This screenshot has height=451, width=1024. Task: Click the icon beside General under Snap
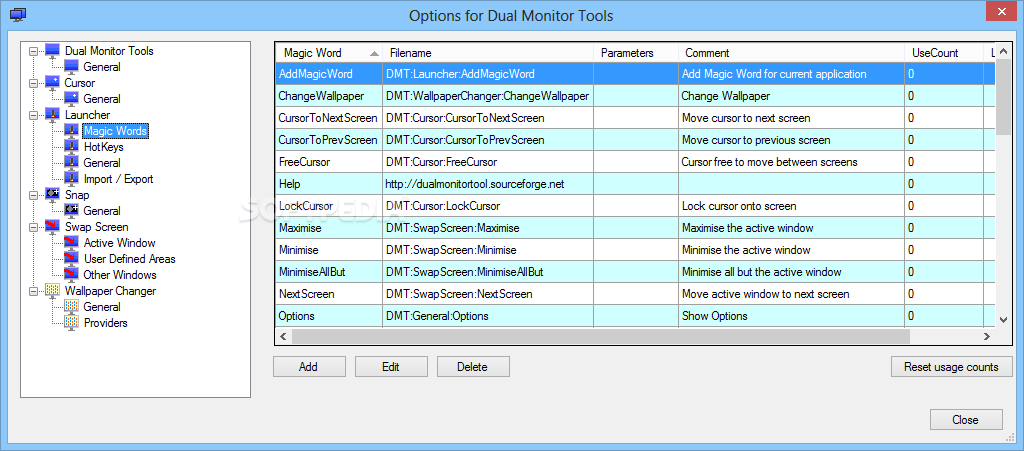(71, 211)
